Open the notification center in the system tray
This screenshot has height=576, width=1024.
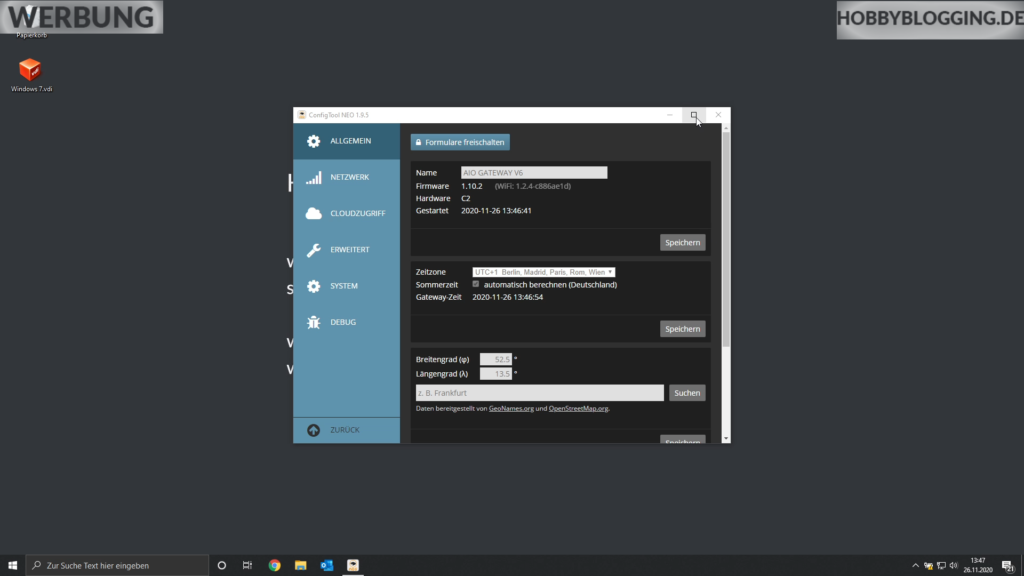(1008, 565)
